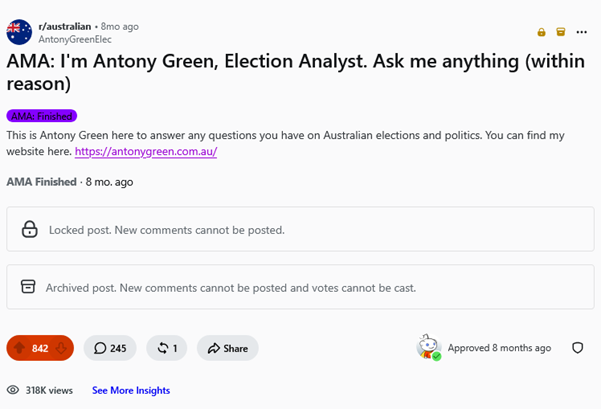Click the archived post box icon
Image resolution: width=601 pixels, height=409 pixels.
28,287
